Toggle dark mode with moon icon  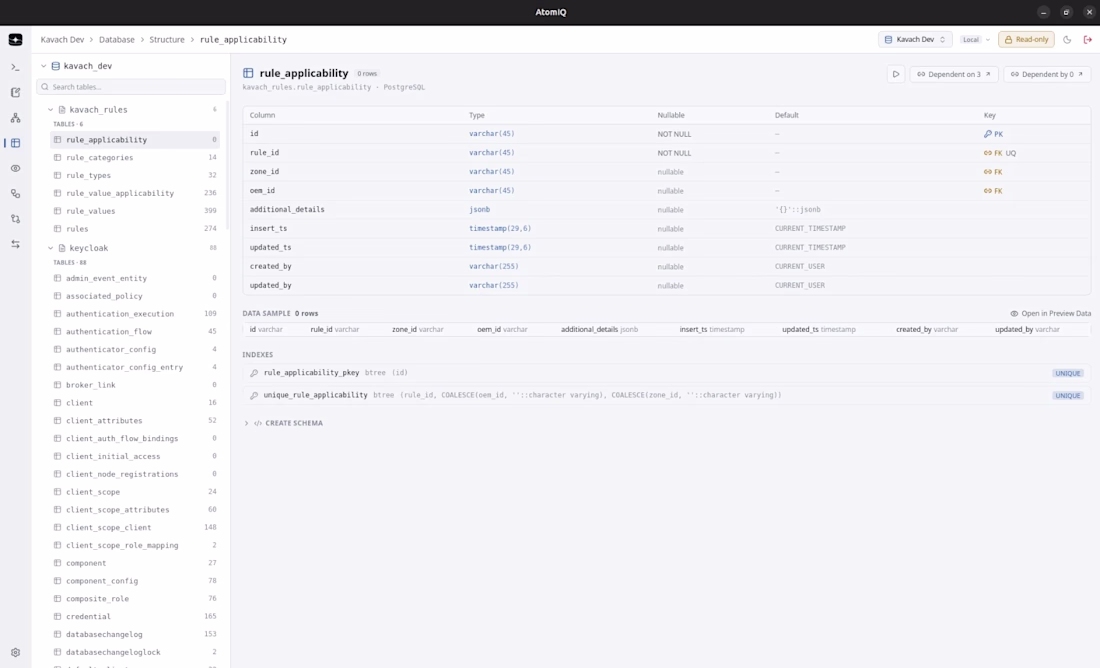1067,40
